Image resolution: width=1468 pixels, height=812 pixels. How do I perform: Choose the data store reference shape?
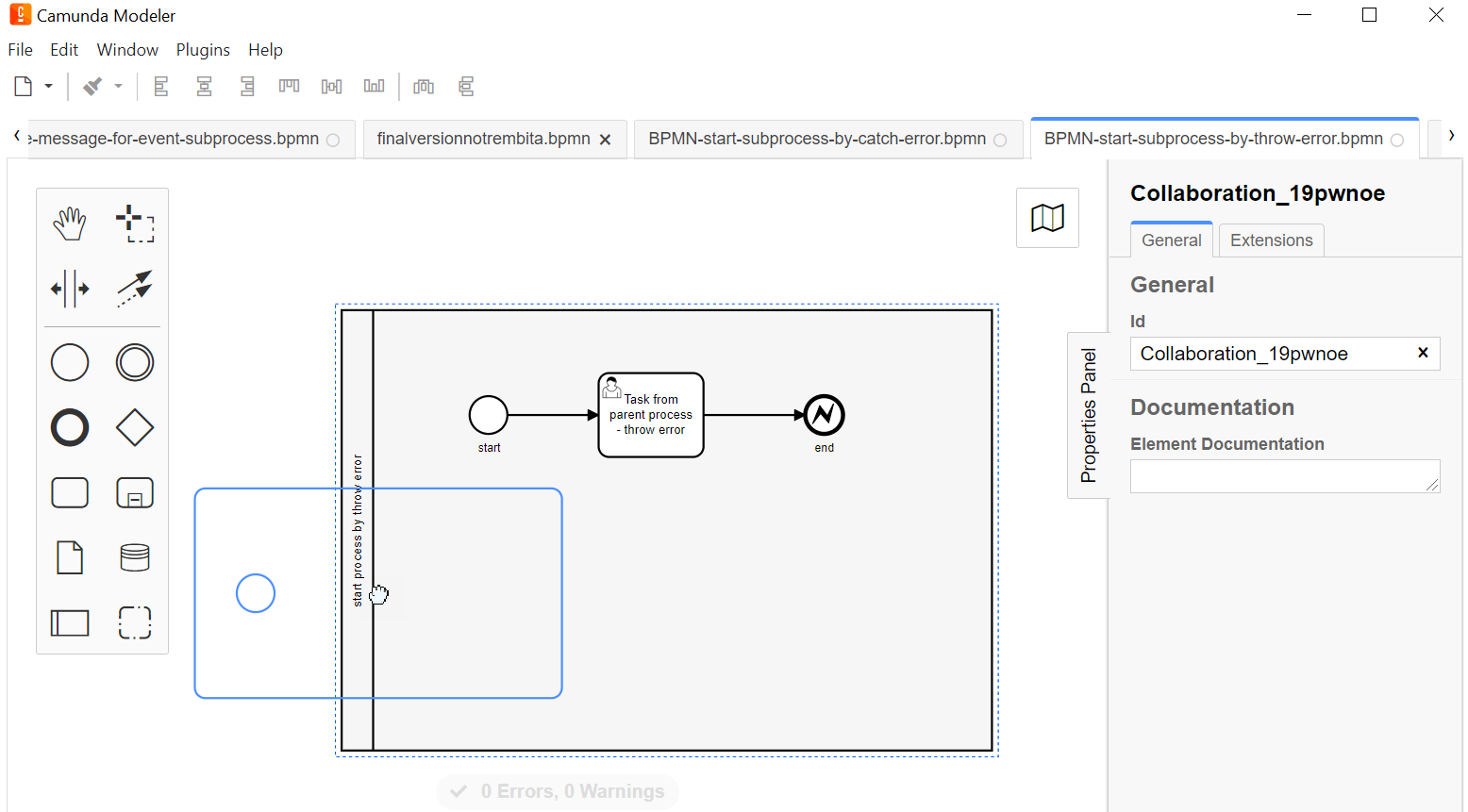coord(135,557)
